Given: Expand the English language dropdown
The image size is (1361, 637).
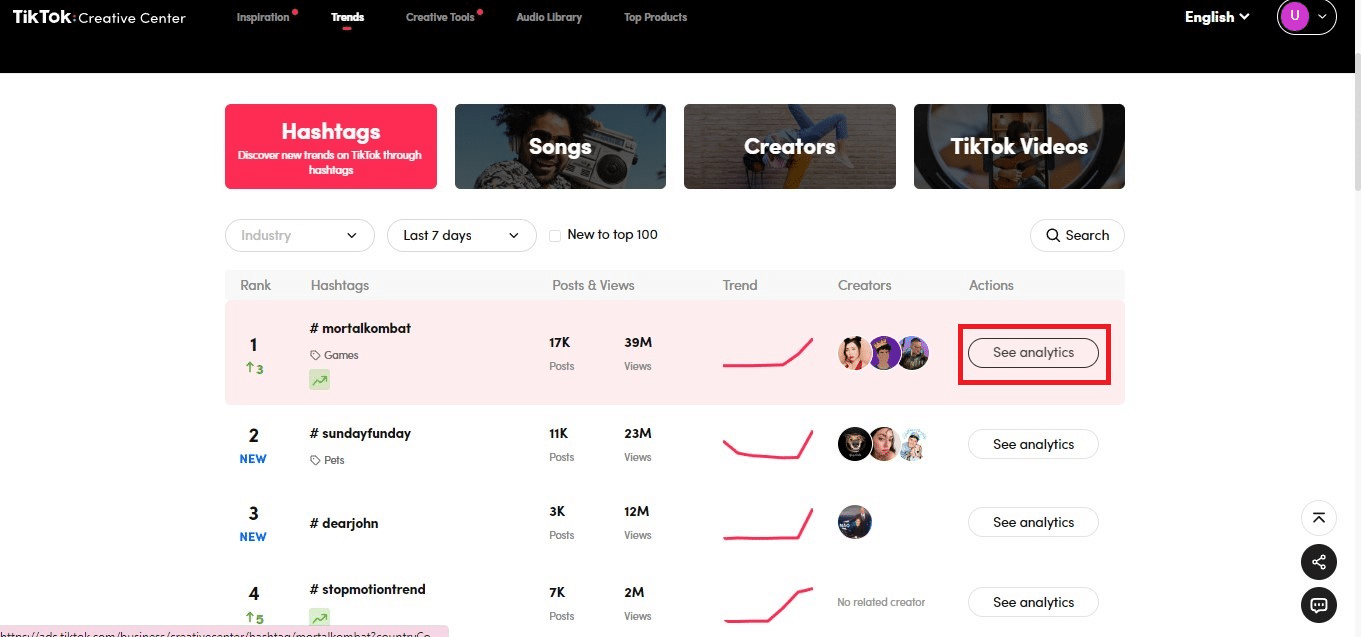Looking at the screenshot, I should pyautogui.click(x=1217, y=17).
